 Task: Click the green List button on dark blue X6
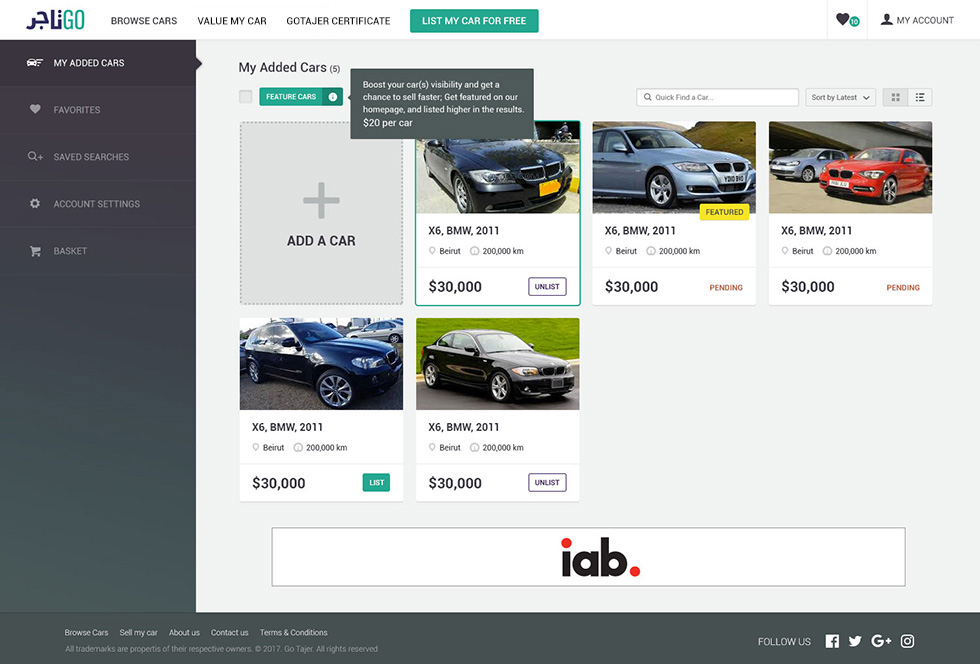tap(376, 483)
